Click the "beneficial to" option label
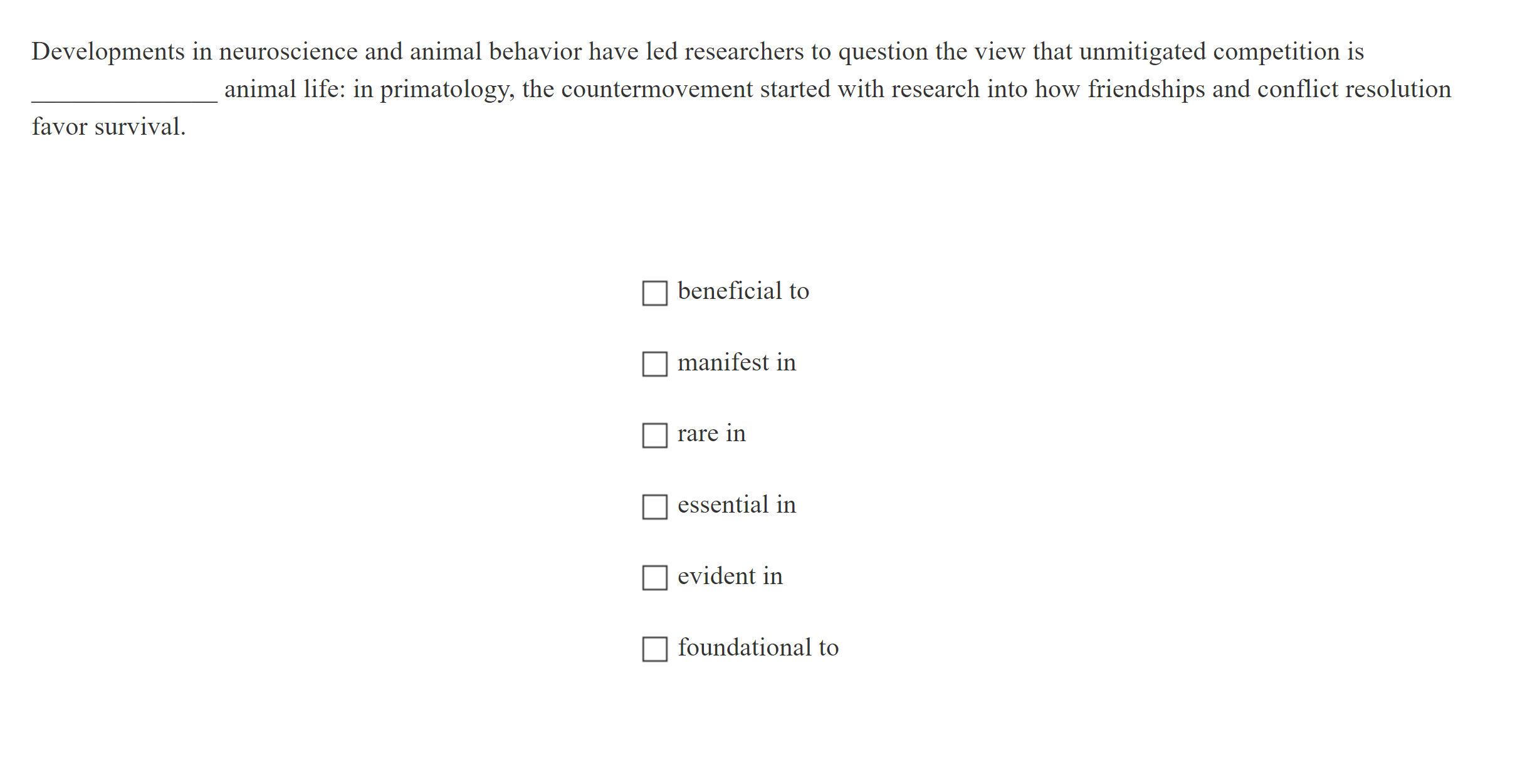This screenshot has width=1515, height=784. click(x=743, y=290)
